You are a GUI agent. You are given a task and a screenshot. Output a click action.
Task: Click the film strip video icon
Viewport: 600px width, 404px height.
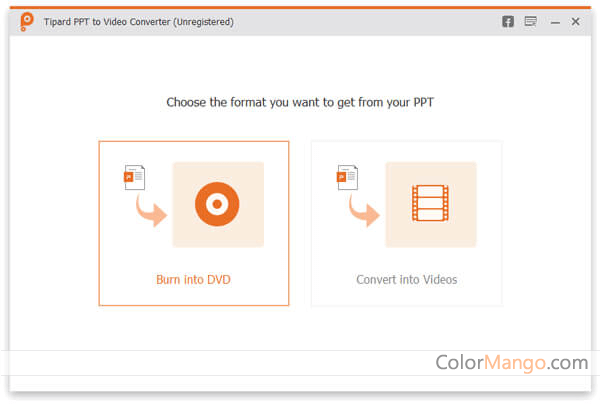pos(430,203)
